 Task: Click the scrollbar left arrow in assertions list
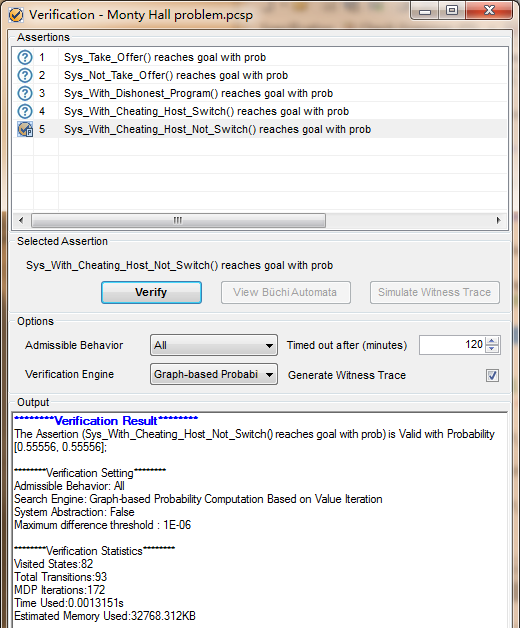pyautogui.click(x=21, y=220)
